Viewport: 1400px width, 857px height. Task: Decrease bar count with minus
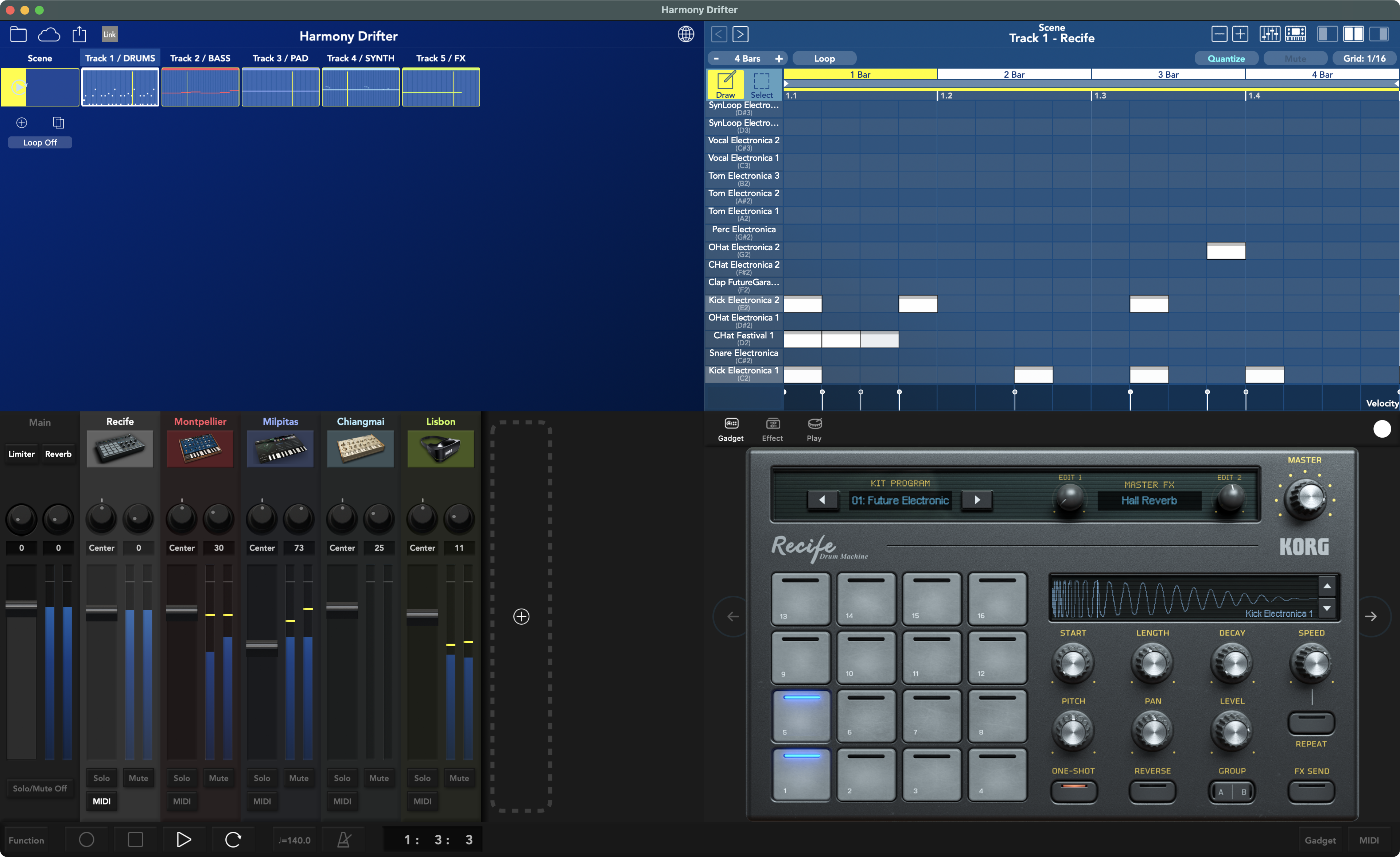point(716,59)
